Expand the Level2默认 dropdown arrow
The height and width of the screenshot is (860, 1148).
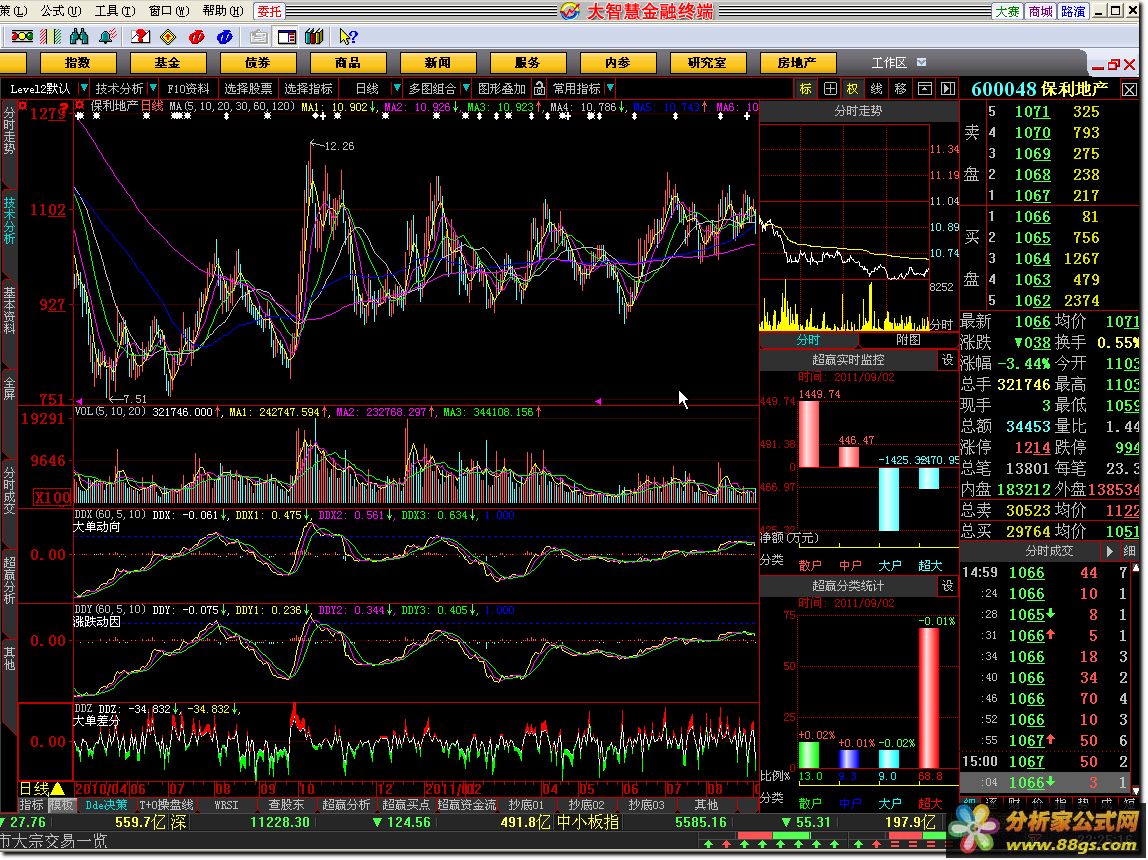tap(83, 89)
